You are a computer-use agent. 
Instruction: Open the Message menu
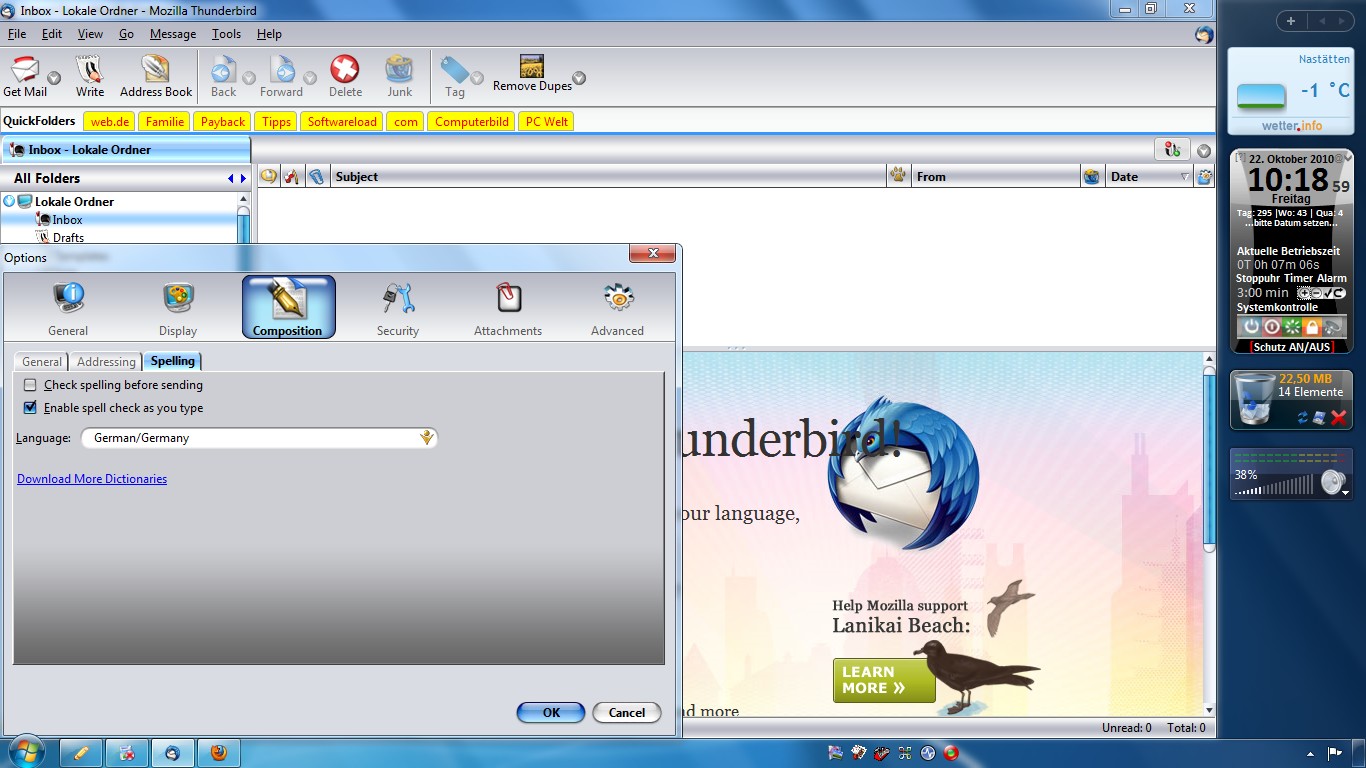point(173,34)
